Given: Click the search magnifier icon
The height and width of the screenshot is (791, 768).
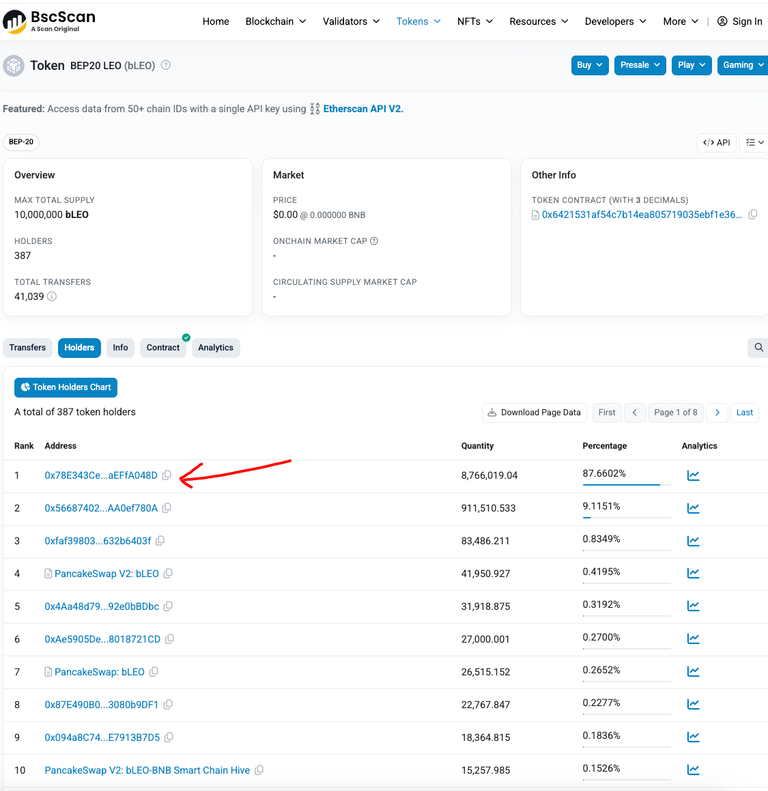Looking at the screenshot, I should tap(758, 348).
